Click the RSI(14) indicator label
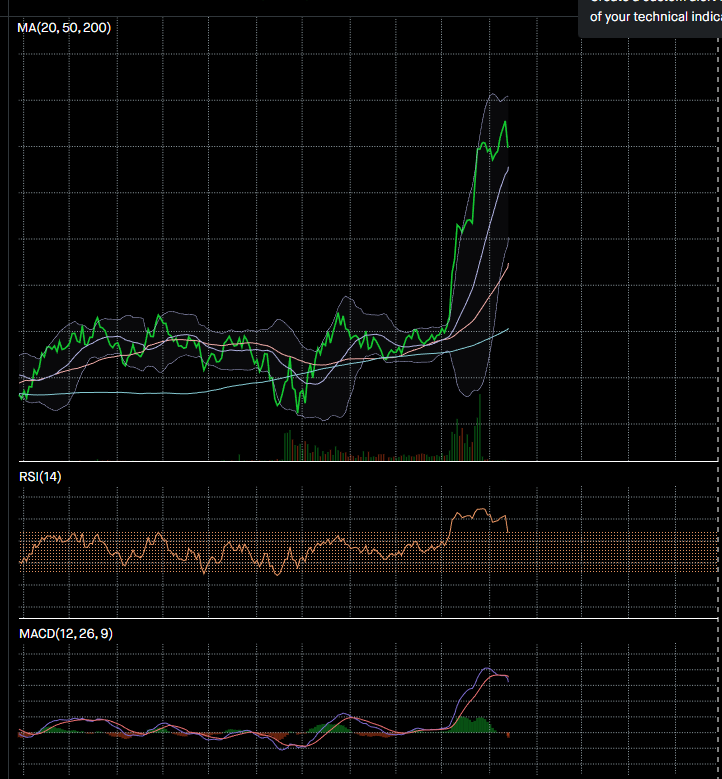 pos(40,477)
